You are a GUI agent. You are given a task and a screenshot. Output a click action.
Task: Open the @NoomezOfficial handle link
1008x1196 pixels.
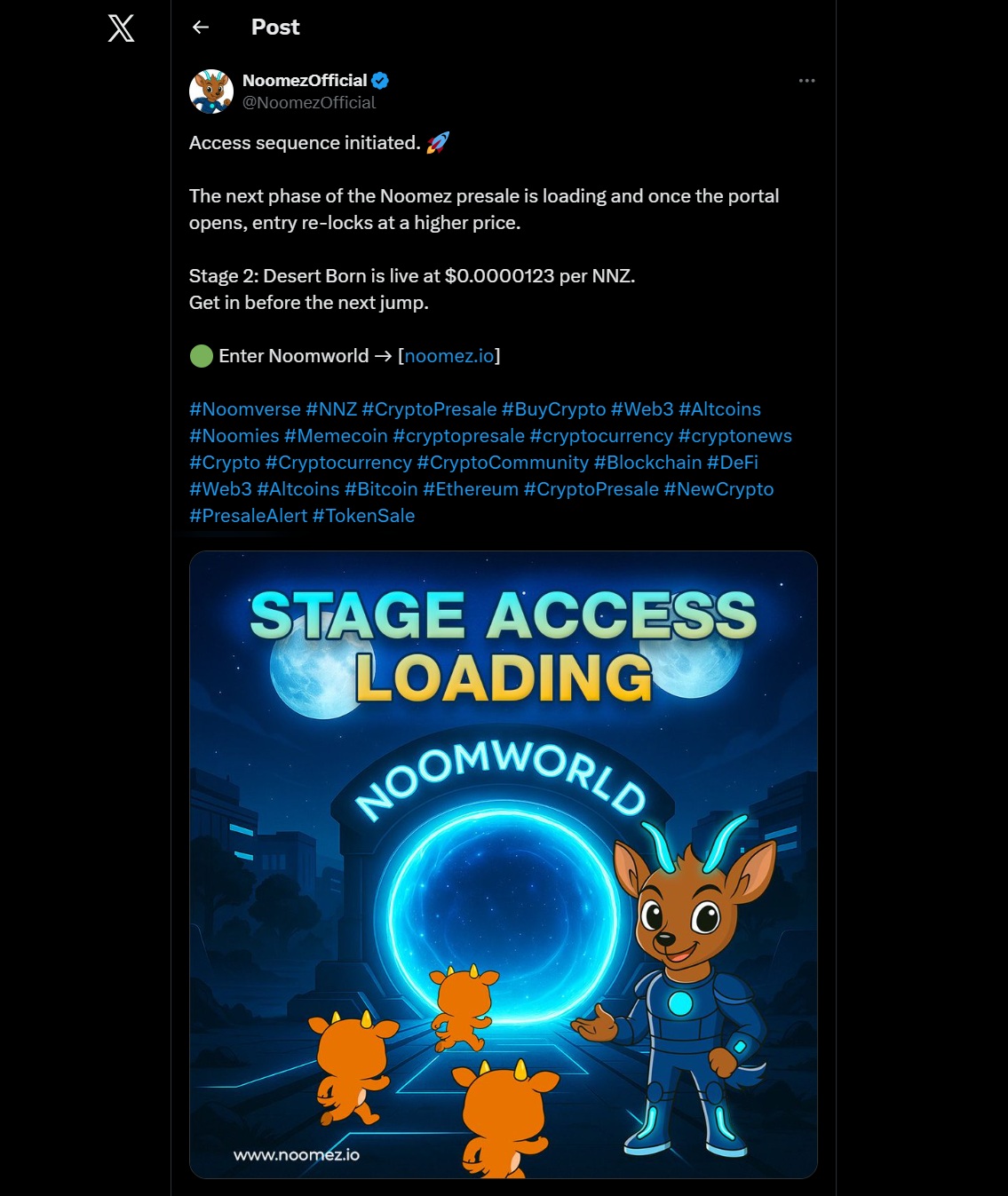pos(309,103)
